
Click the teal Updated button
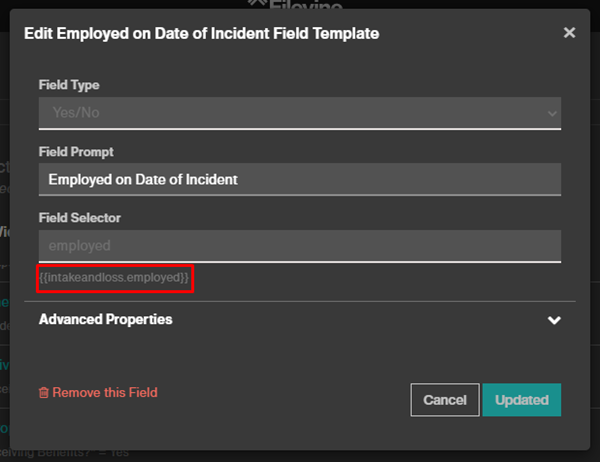click(x=522, y=400)
